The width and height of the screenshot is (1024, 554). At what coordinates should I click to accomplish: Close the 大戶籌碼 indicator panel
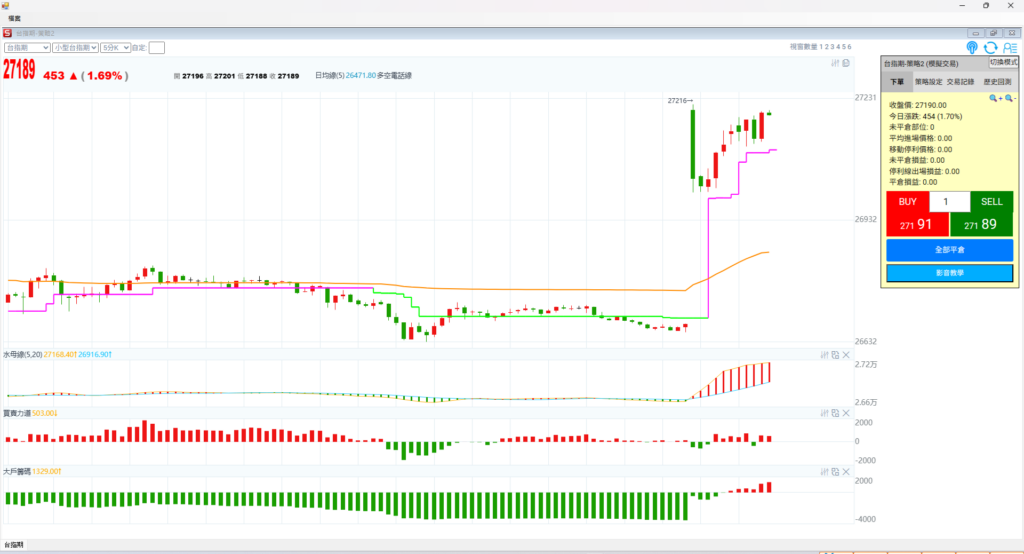tap(846, 471)
